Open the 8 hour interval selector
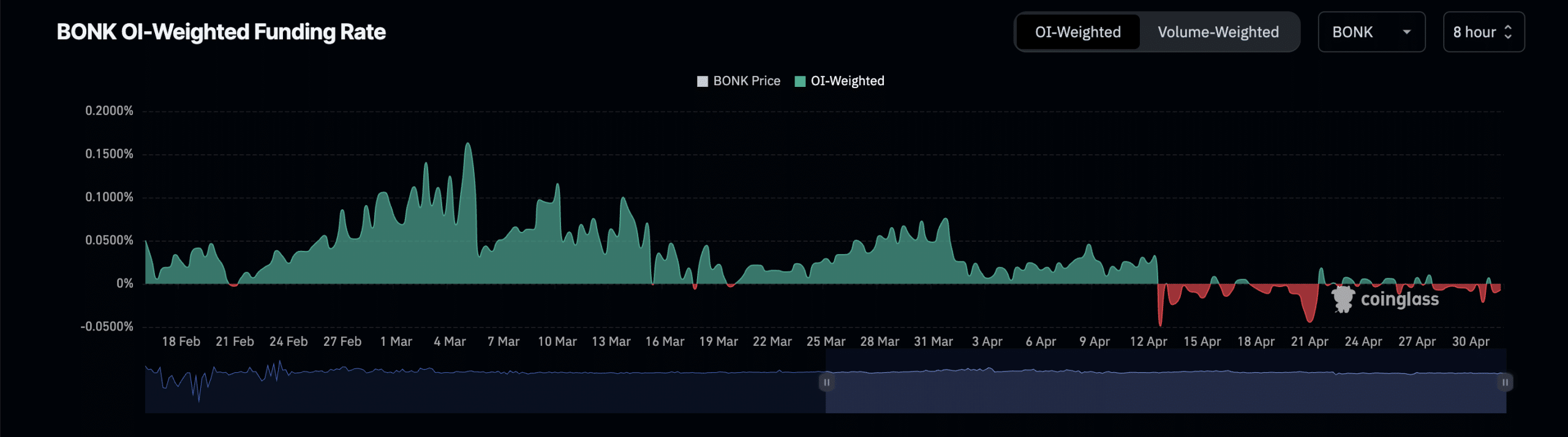1568x437 pixels. (1483, 32)
